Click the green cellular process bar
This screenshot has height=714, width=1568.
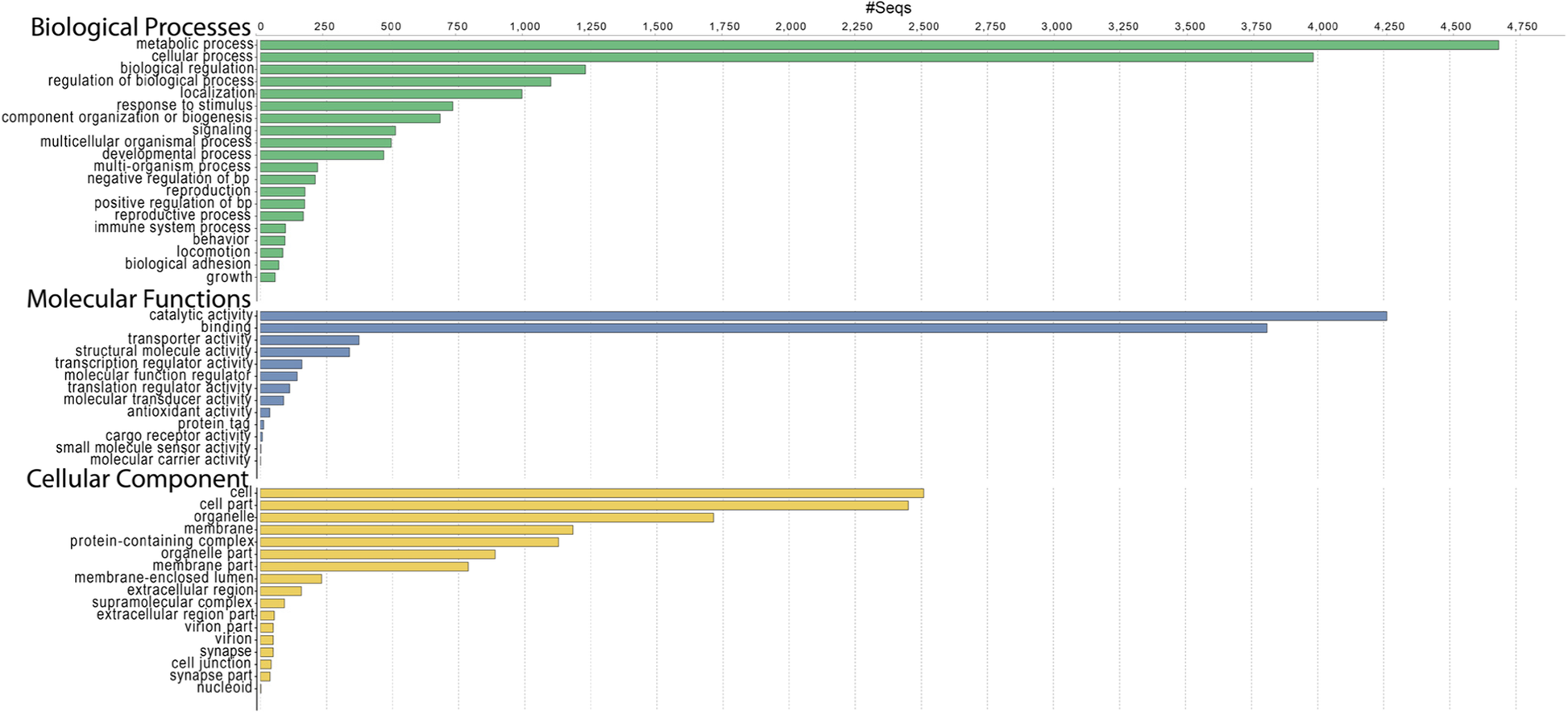point(786,57)
